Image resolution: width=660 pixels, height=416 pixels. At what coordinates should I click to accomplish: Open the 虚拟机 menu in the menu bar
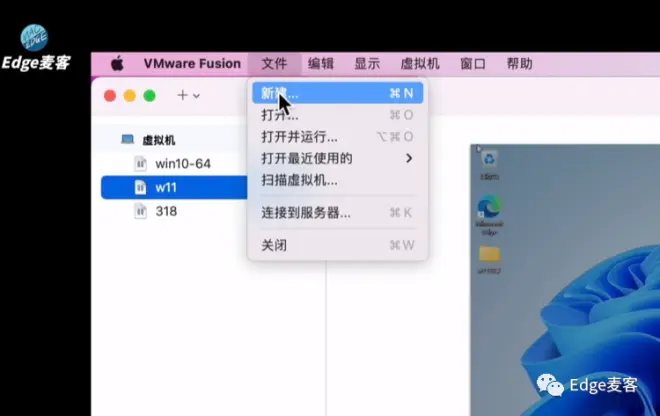coord(420,64)
